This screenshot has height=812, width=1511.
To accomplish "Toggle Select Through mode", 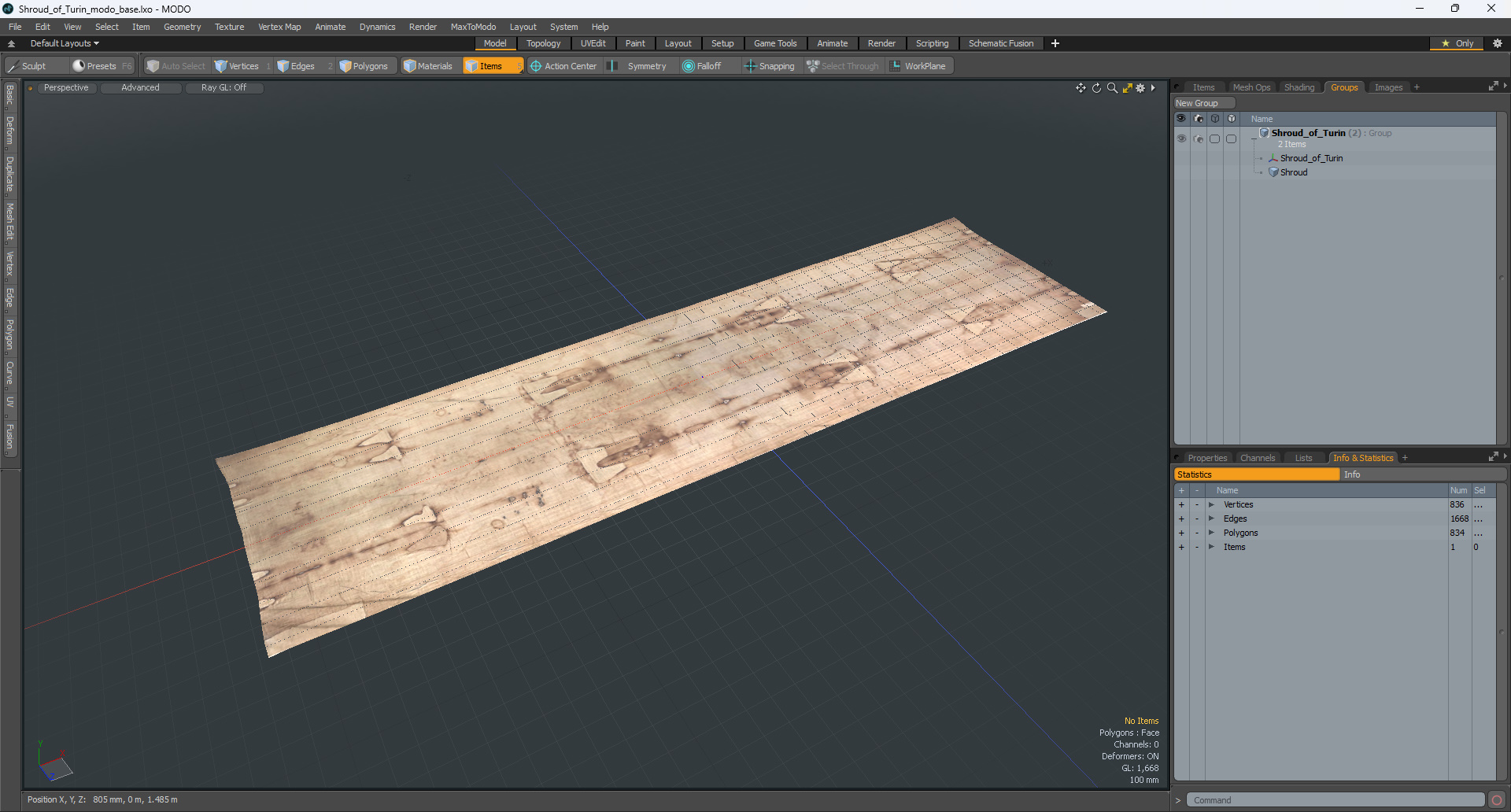I will pos(843,66).
